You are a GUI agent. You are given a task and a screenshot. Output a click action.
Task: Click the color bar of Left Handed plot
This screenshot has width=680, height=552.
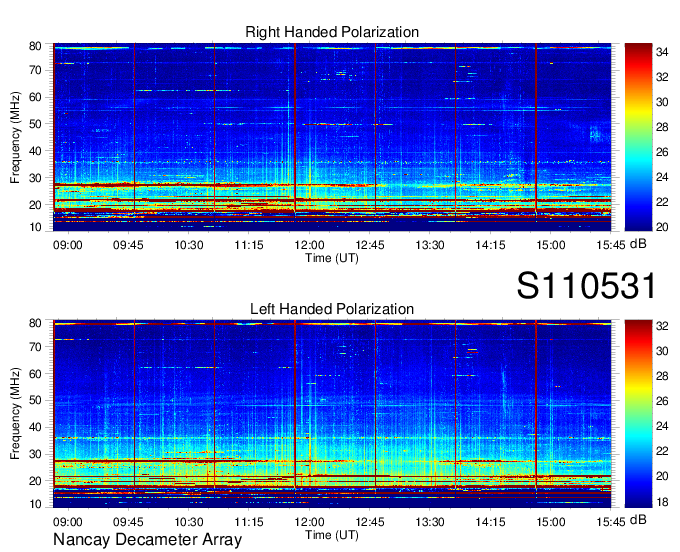pyautogui.click(x=638, y=414)
